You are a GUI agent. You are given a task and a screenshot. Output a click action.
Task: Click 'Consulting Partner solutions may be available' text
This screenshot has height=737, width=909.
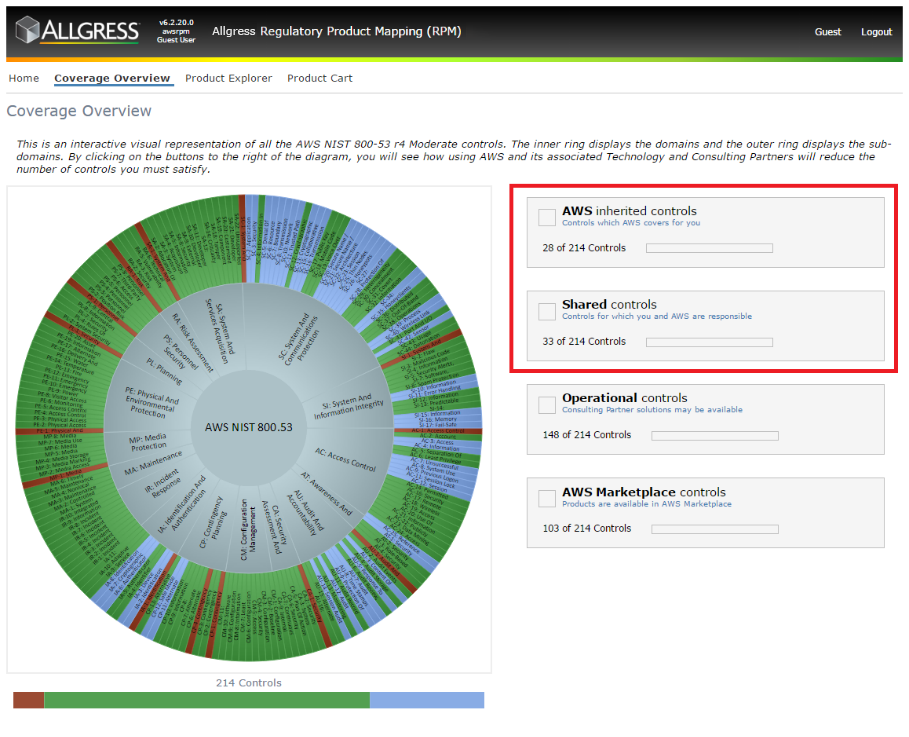click(652, 409)
